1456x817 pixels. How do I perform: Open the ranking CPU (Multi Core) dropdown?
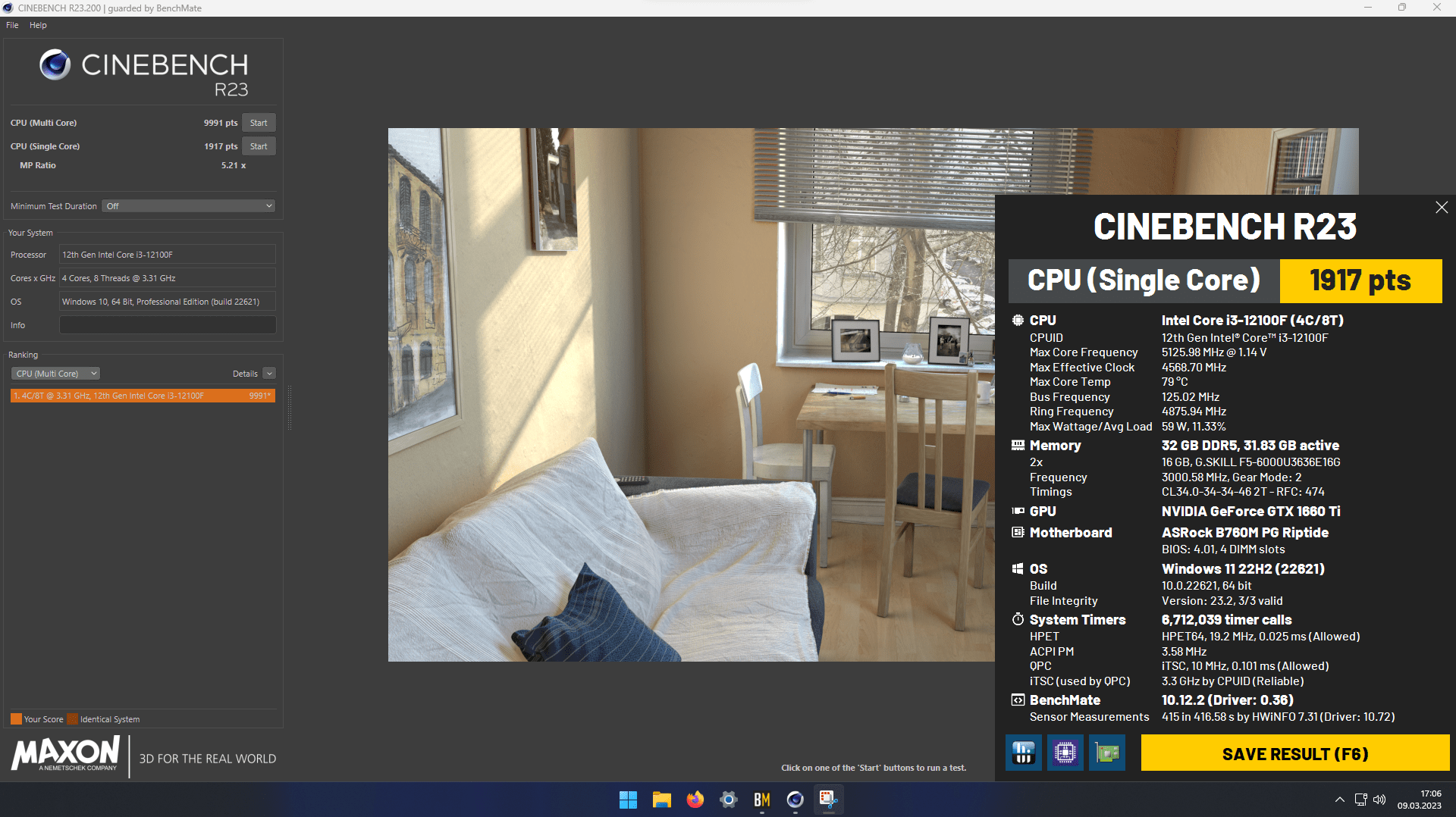(x=55, y=374)
